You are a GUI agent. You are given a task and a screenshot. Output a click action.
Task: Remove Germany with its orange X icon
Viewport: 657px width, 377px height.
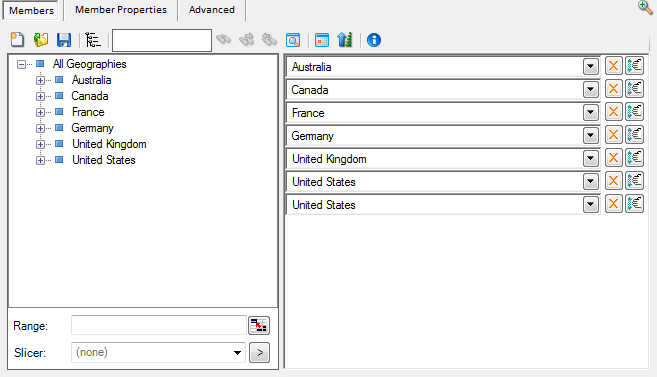[613, 135]
